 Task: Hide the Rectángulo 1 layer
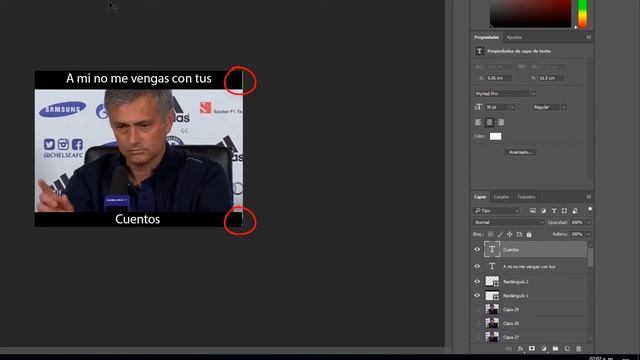tap(477, 296)
